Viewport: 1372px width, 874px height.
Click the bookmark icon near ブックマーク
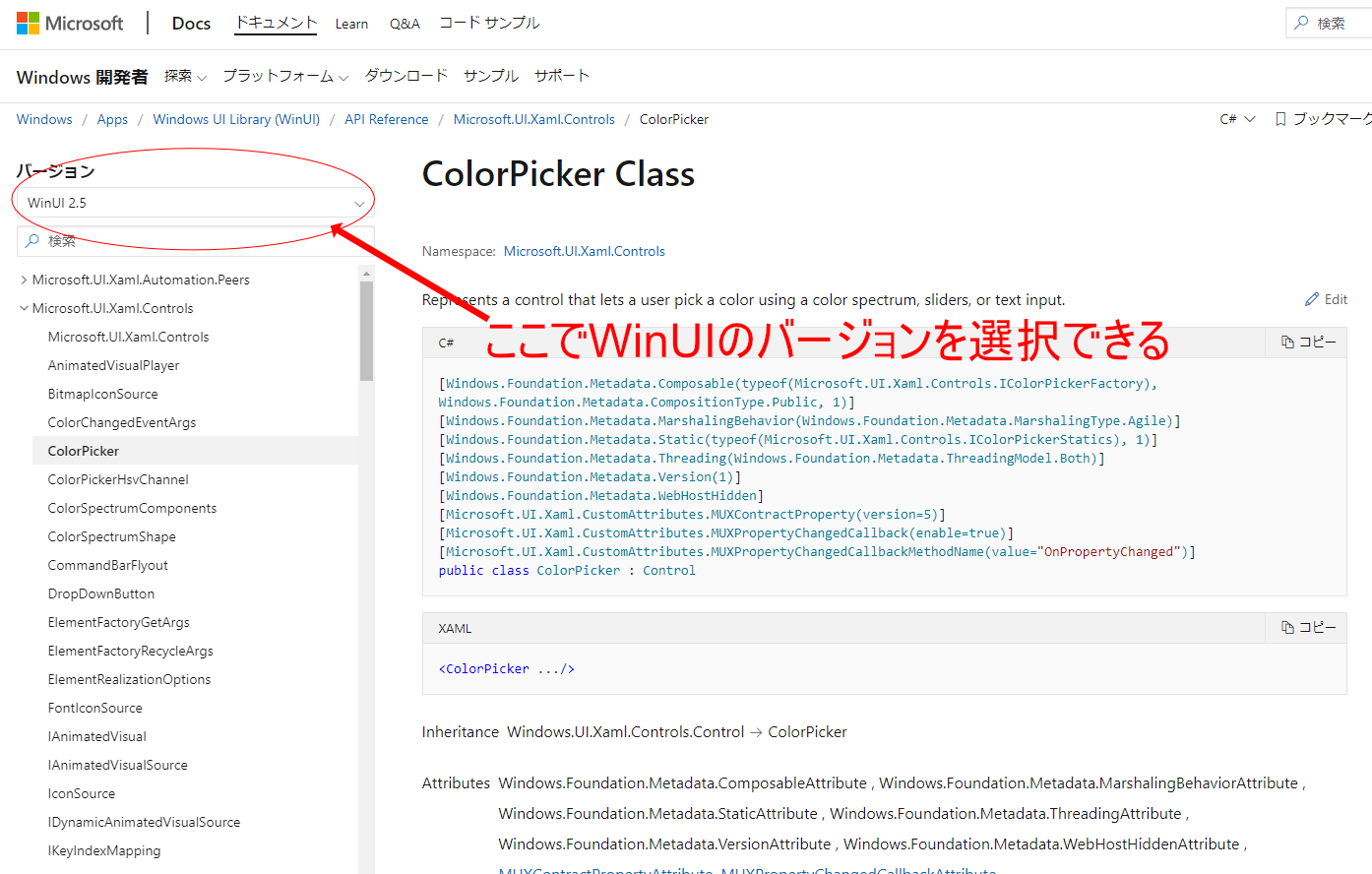point(1280,119)
